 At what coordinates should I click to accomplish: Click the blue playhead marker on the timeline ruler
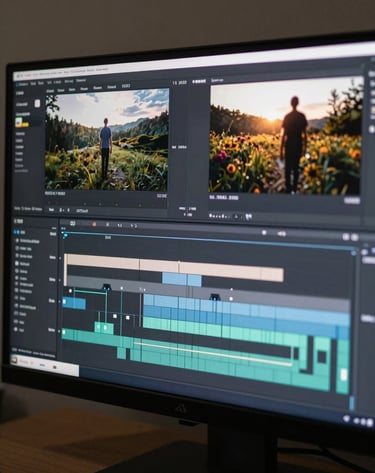pyautogui.click(x=65, y=235)
